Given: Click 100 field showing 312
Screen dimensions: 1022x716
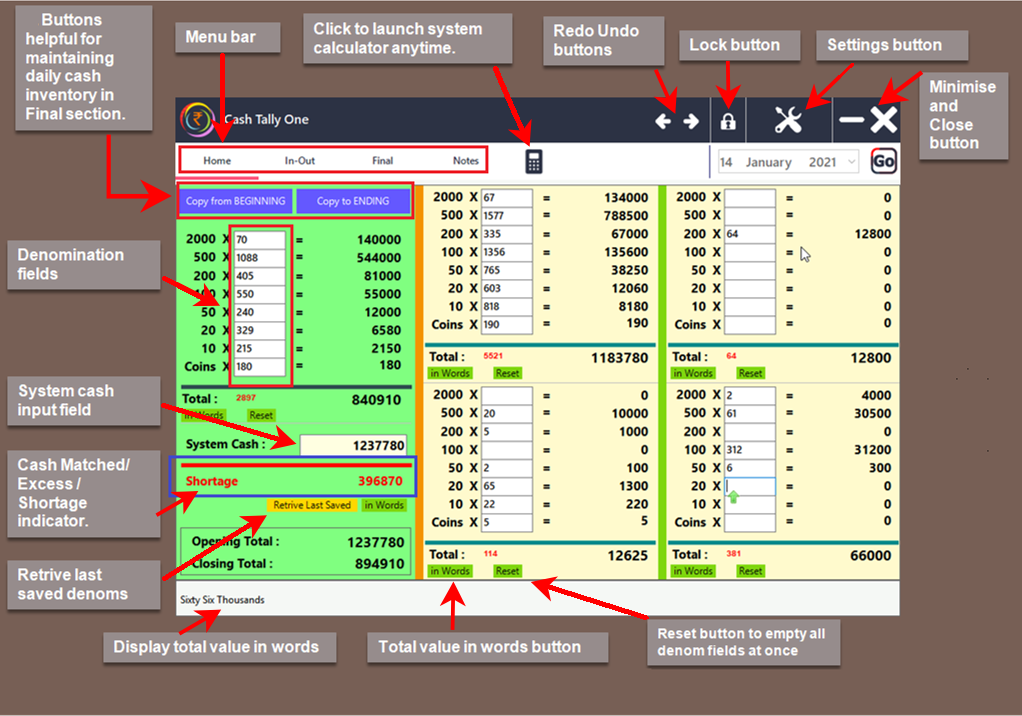Looking at the screenshot, I should [x=750, y=450].
